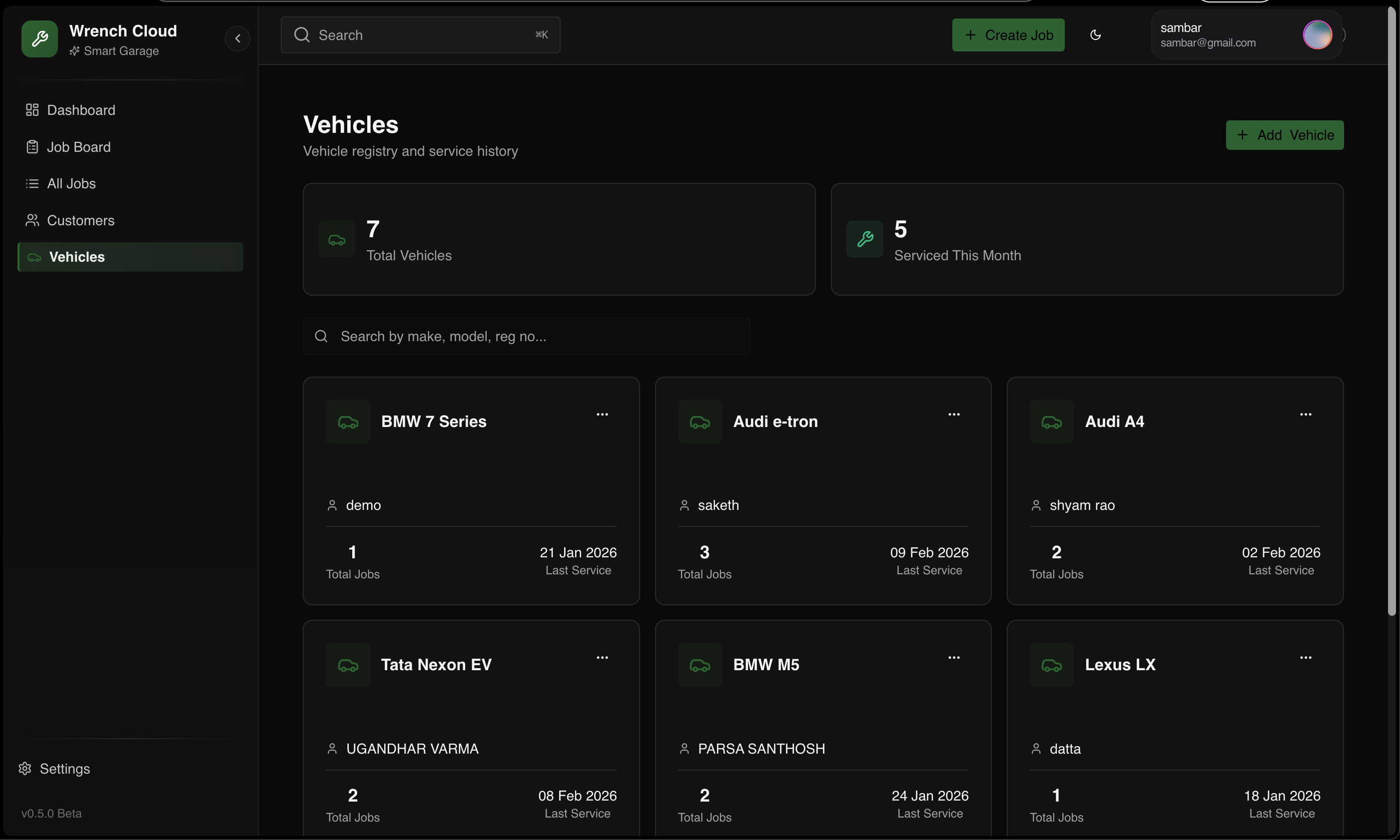
Task: Open options menu for Audi e-tron
Action: tap(954, 415)
